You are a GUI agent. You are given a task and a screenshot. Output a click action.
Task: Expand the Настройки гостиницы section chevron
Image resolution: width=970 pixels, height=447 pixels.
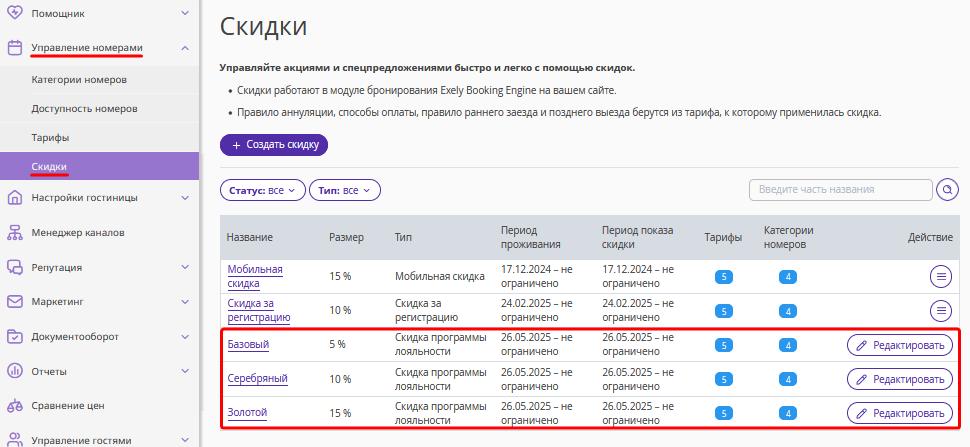click(184, 198)
